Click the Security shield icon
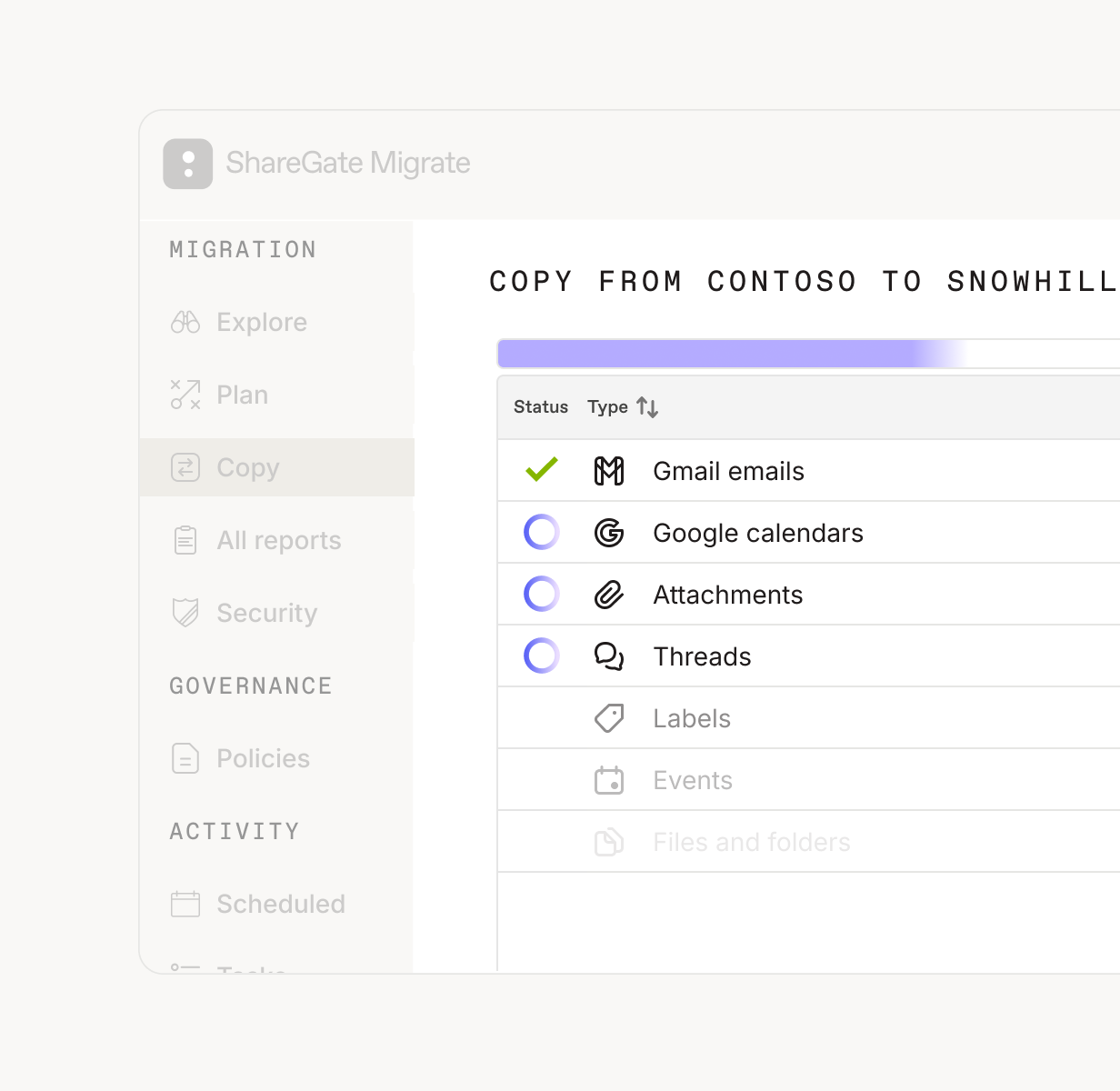The image size is (1120, 1091). (x=185, y=613)
